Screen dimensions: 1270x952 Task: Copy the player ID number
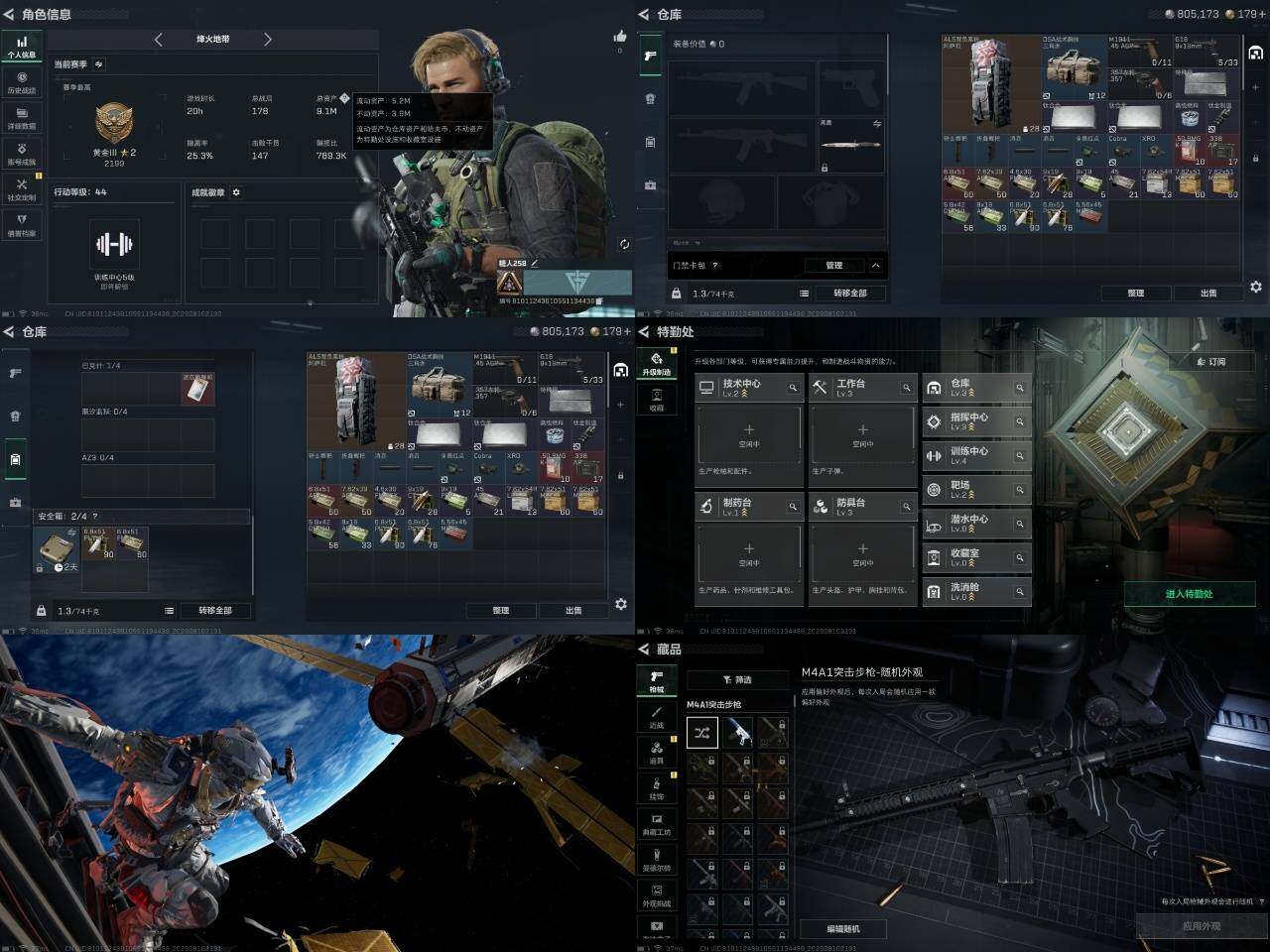click(599, 301)
